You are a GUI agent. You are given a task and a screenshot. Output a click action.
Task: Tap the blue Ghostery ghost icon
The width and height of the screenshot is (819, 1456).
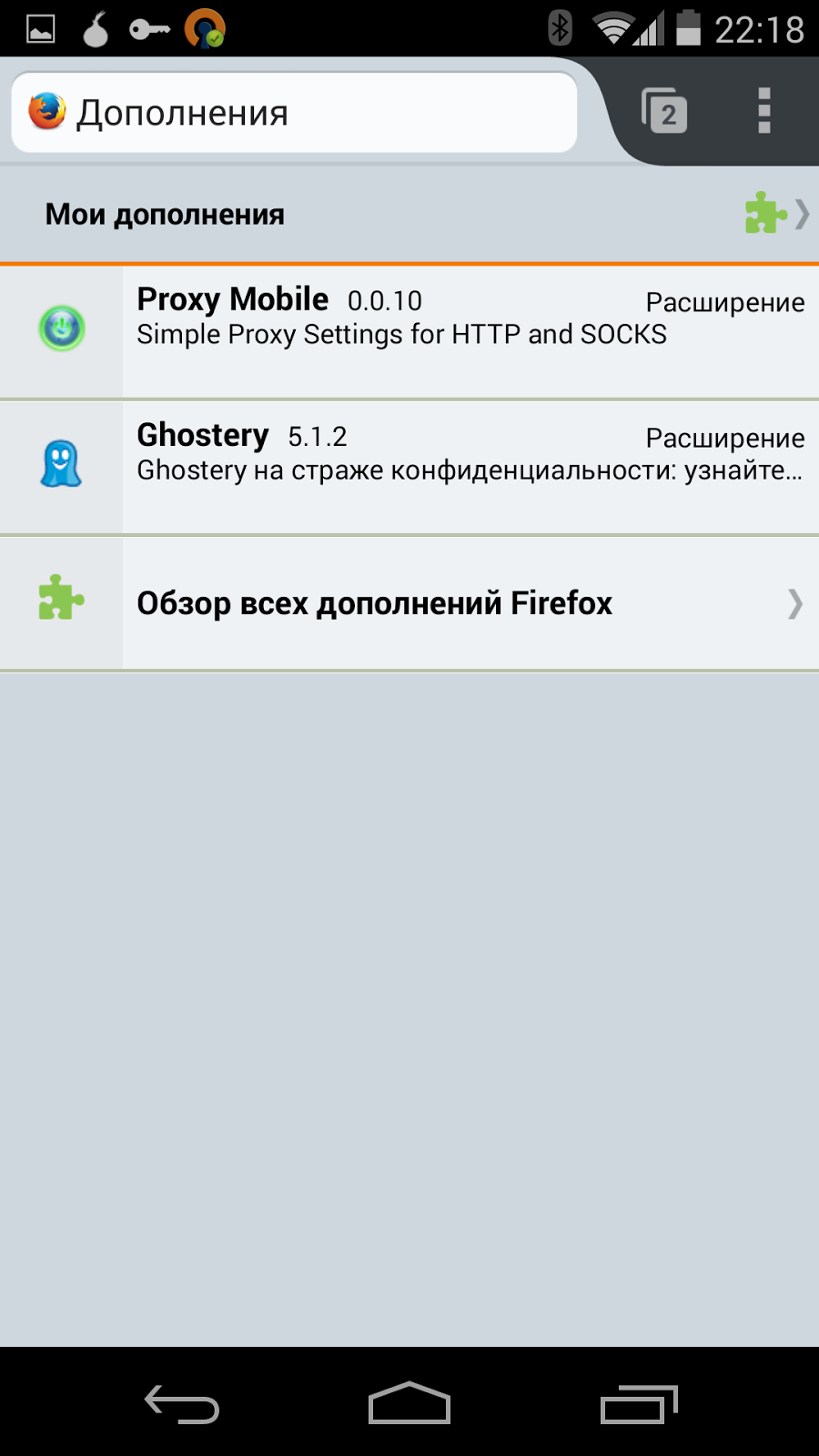pyautogui.click(x=61, y=463)
